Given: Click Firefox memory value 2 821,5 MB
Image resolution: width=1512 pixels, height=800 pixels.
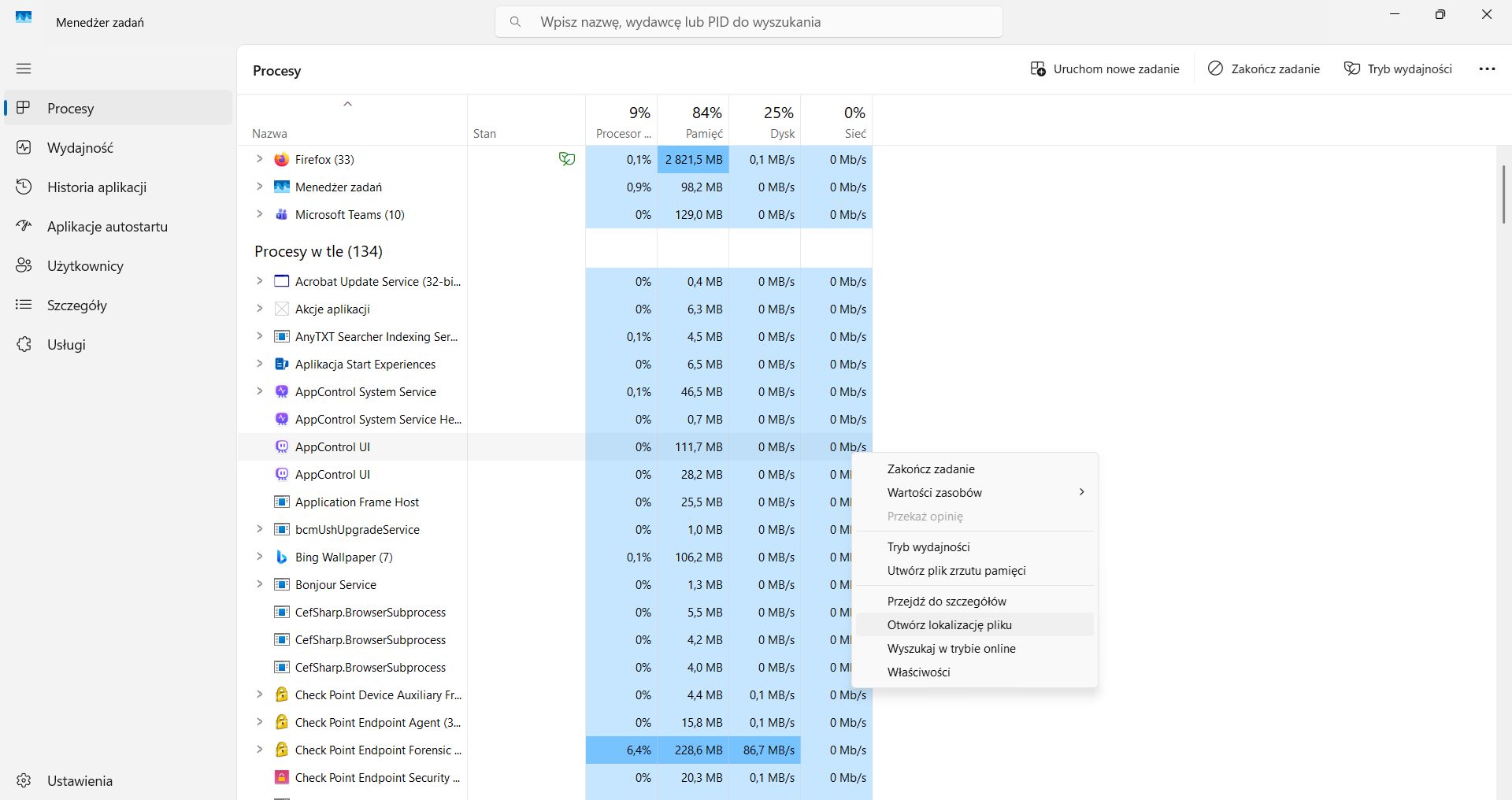Looking at the screenshot, I should (693, 159).
